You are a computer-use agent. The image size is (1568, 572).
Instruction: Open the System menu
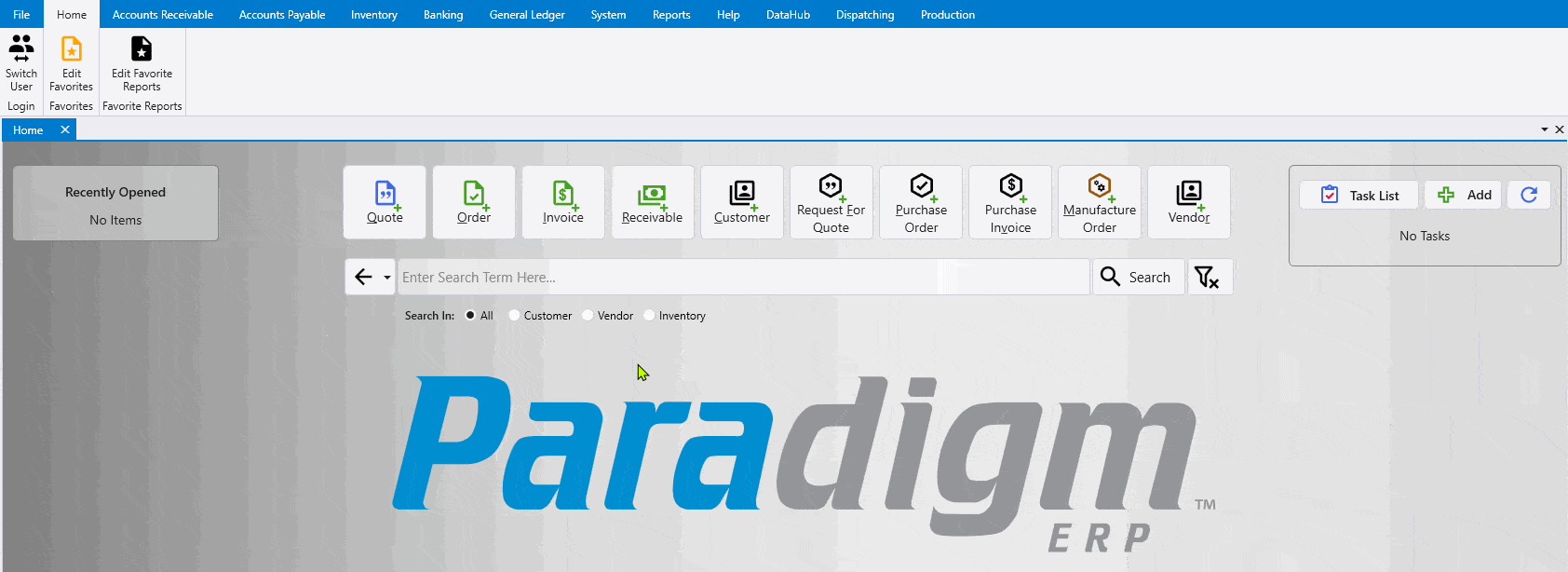click(608, 14)
